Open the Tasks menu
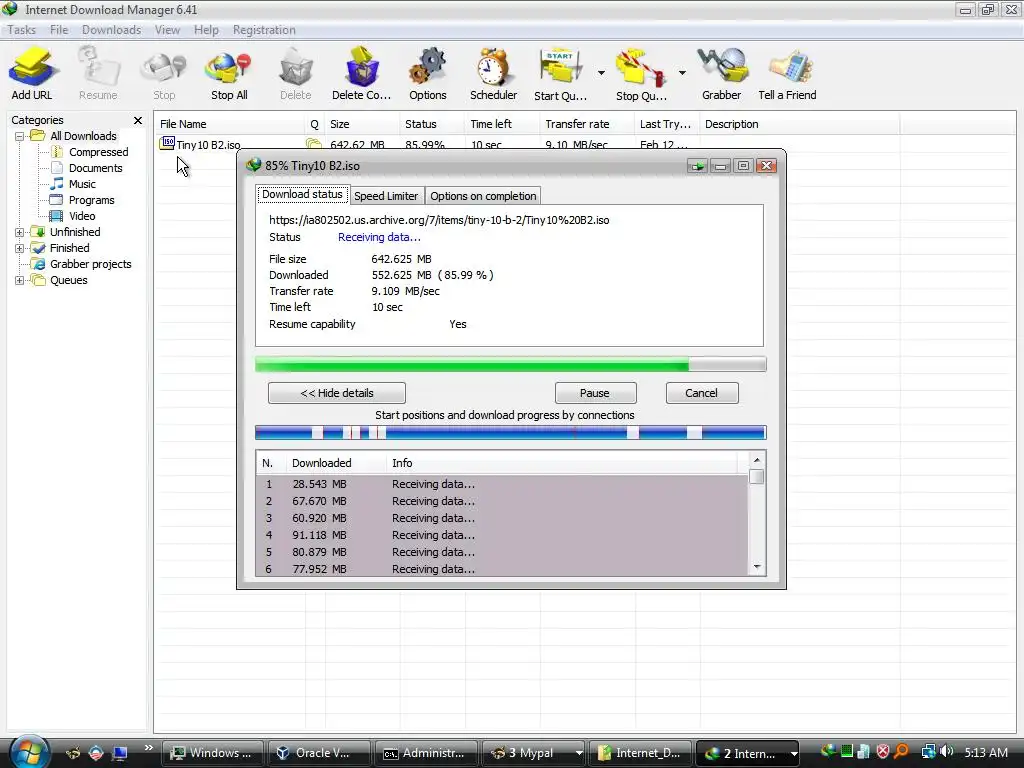 coord(22,30)
